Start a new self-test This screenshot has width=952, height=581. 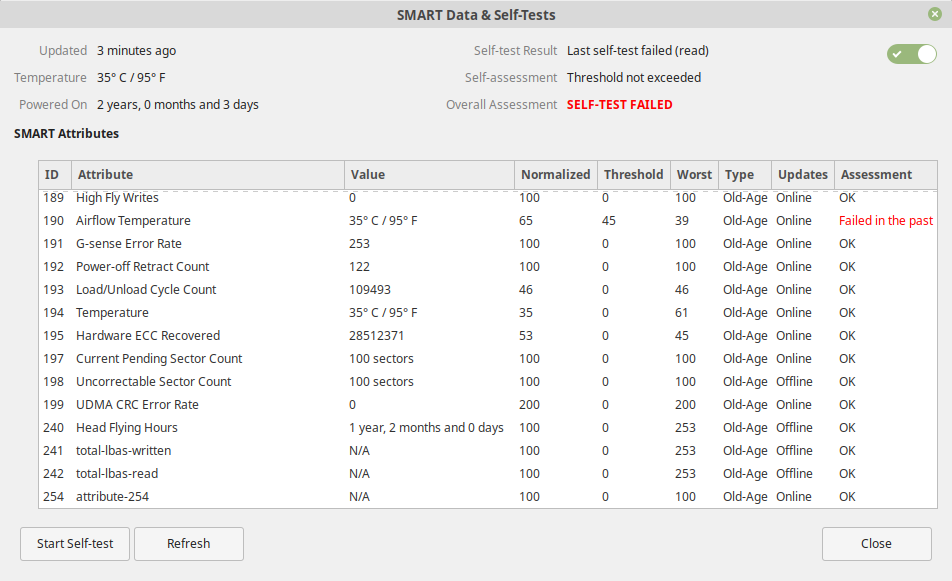75,543
